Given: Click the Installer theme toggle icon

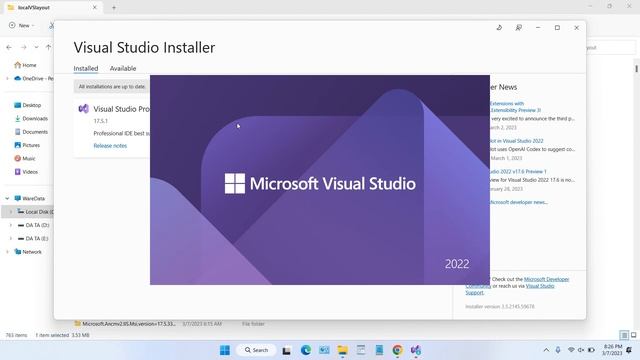Looking at the screenshot, I should pyautogui.click(x=499, y=28).
